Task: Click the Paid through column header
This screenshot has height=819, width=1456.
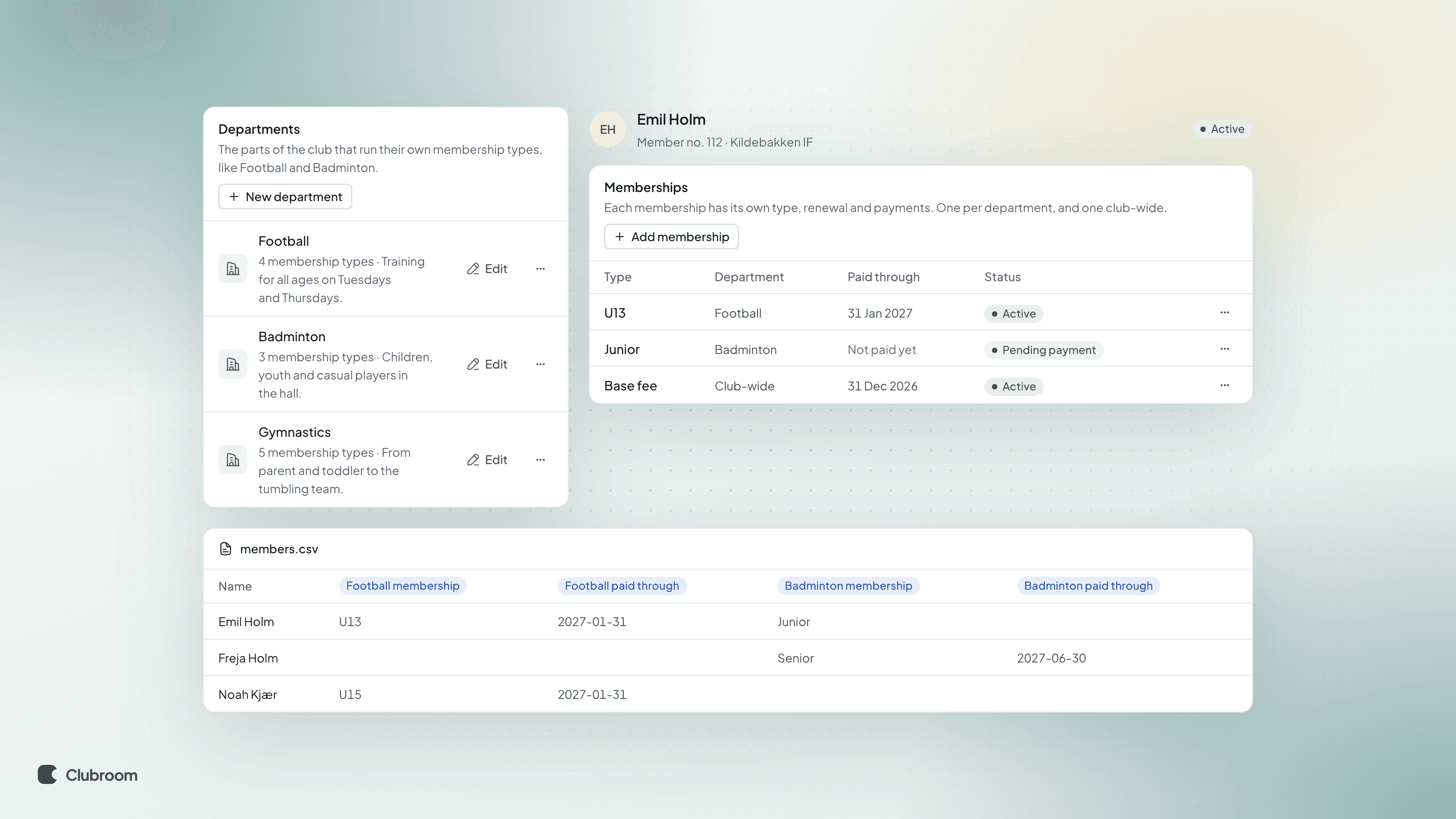Action: tap(883, 277)
